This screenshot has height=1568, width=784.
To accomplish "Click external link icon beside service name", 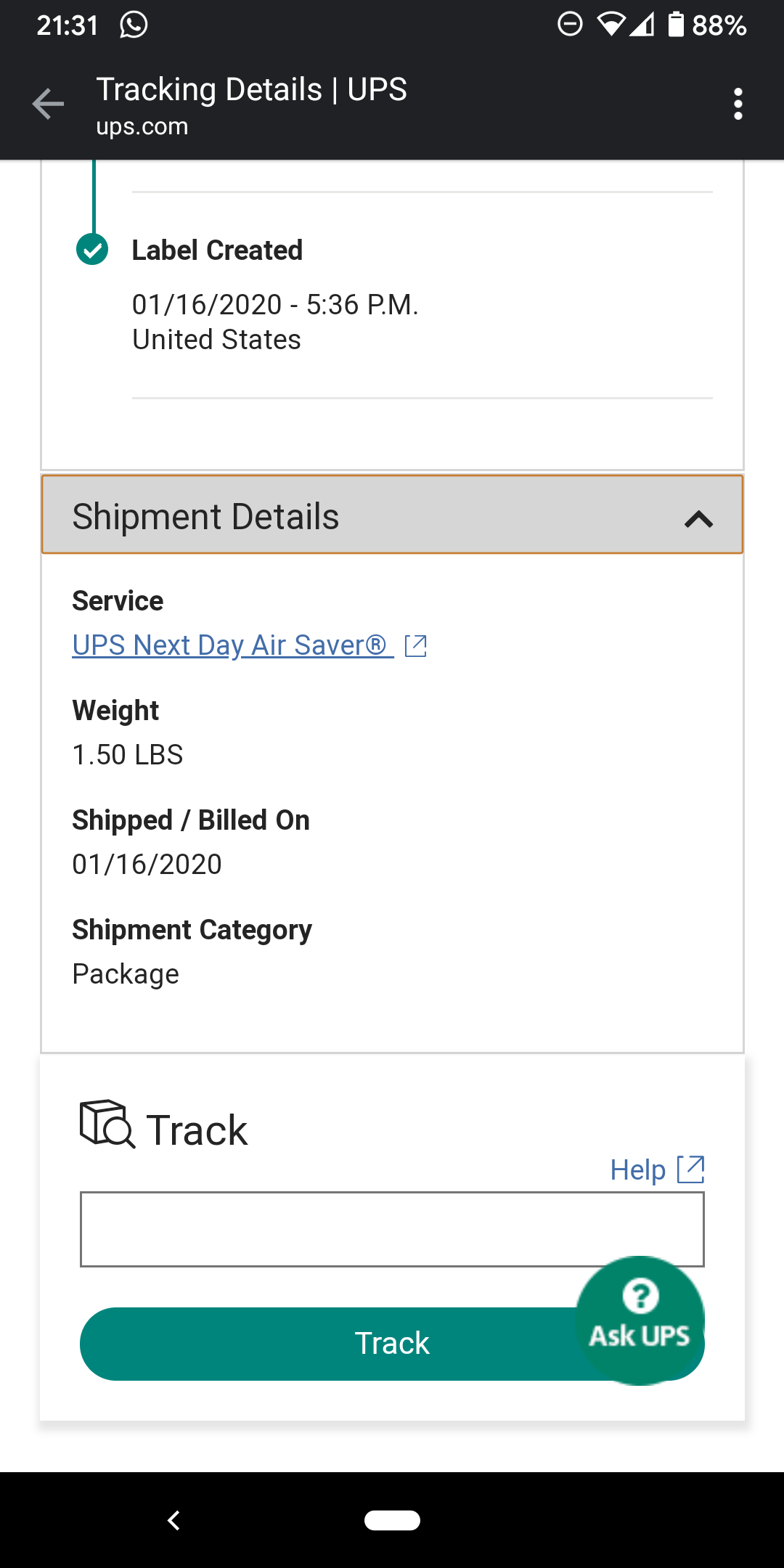I will tap(416, 645).
